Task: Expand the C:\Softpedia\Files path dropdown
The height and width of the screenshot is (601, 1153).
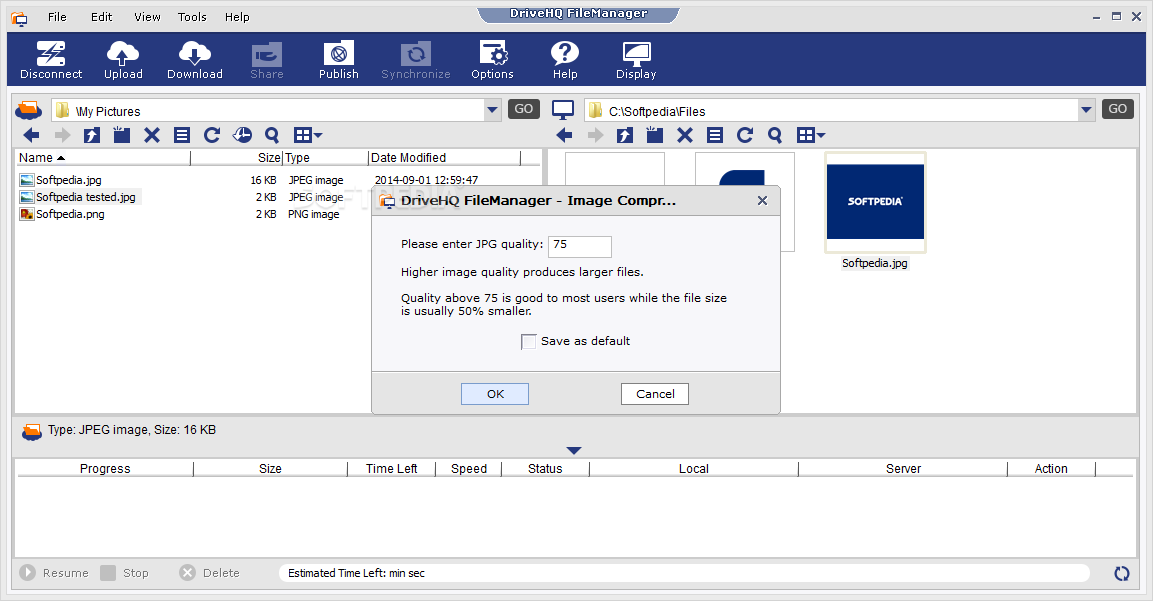Action: tap(1086, 110)
